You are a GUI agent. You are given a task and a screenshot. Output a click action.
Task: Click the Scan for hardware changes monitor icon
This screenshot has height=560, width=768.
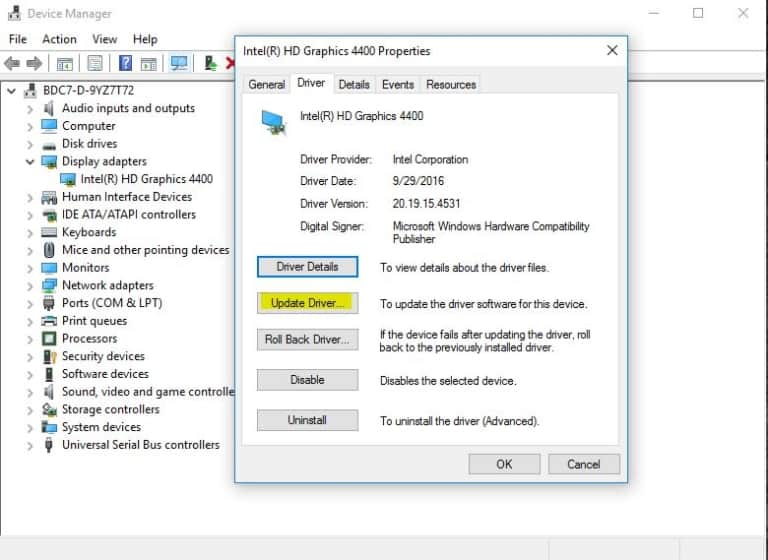[x=179, y=63]
